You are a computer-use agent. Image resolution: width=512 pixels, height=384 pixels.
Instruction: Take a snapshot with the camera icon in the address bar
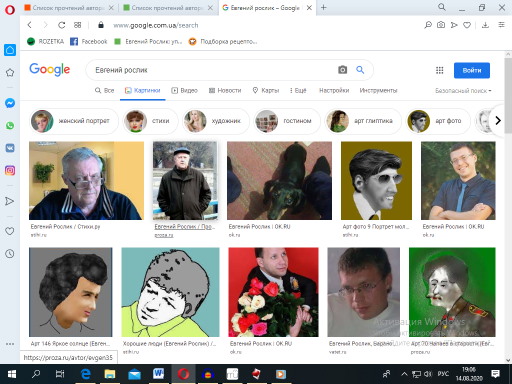click(441, 25)
